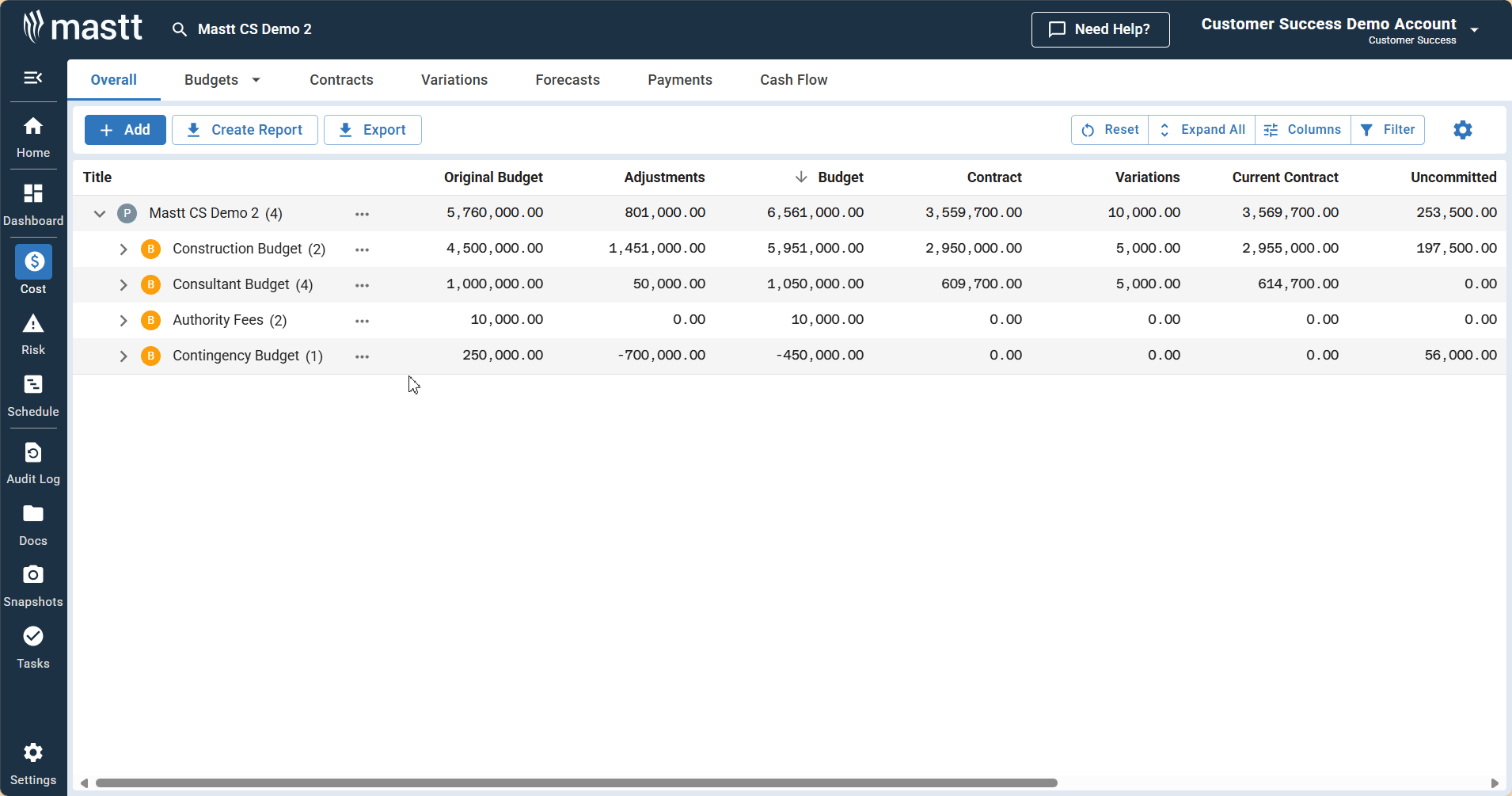Expand the Contingency Budget row
Screen dimensions: 1512x796
[x=123, y=356]
